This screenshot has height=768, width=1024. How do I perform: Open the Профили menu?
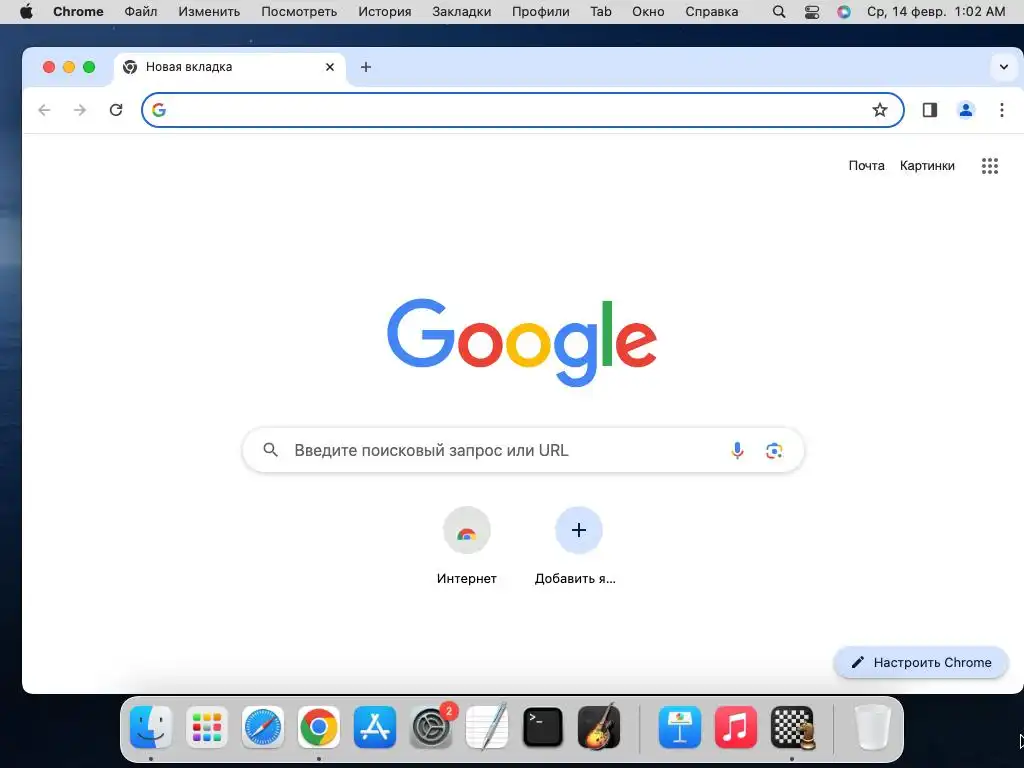click(x=541, y=12)
